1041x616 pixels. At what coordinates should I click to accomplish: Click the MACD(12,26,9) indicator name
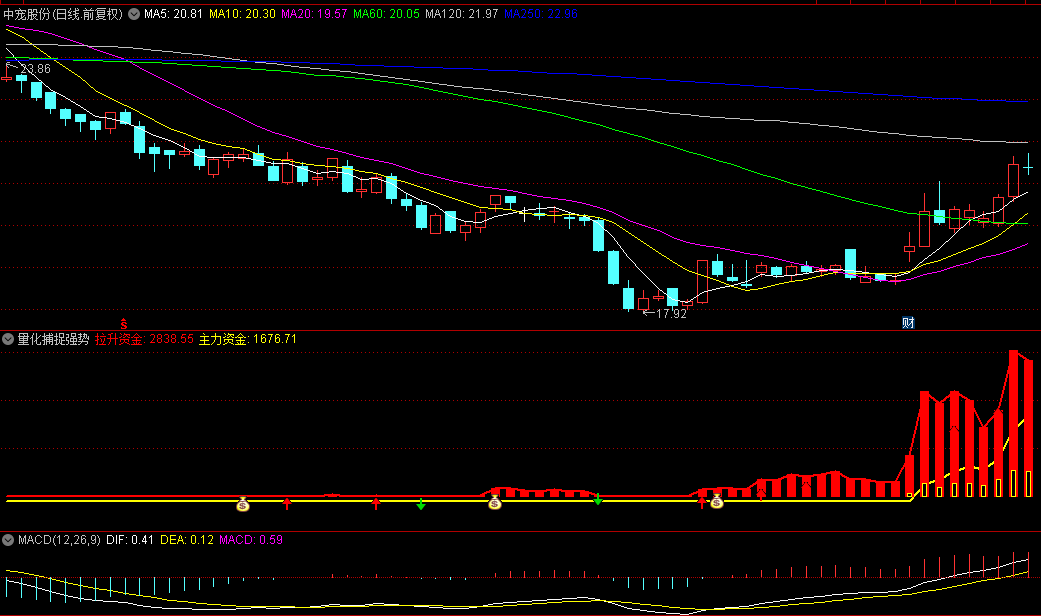coord(59,540)
